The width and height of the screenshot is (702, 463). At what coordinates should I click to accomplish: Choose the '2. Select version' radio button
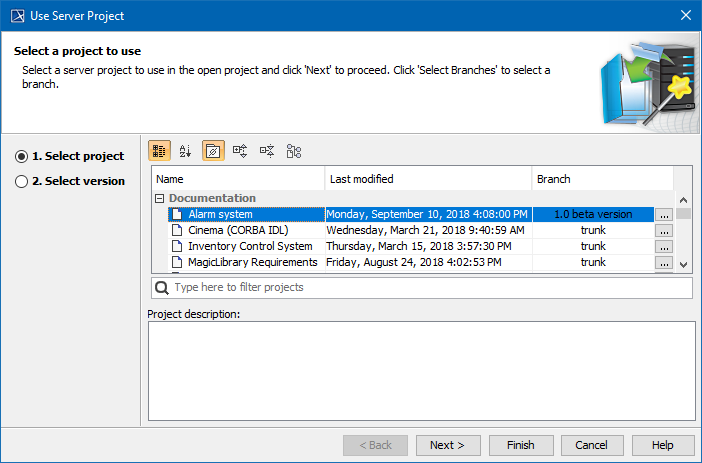click(x=22, y=181)
